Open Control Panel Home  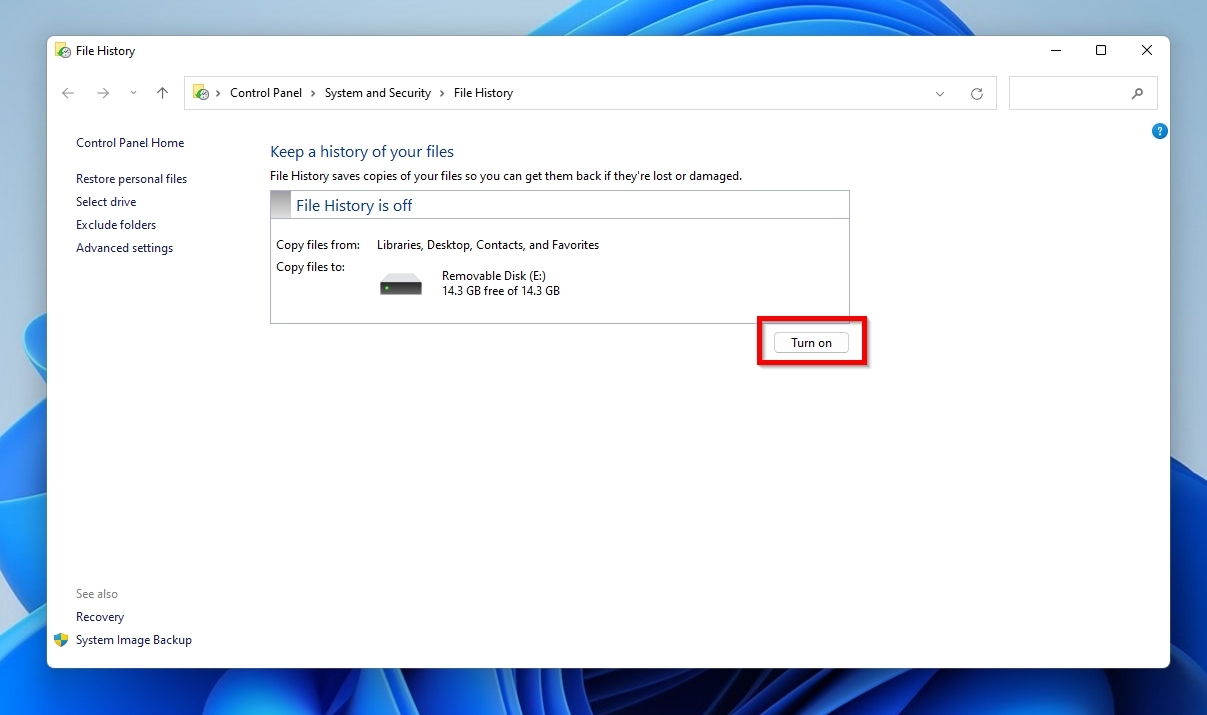[130, 143]
